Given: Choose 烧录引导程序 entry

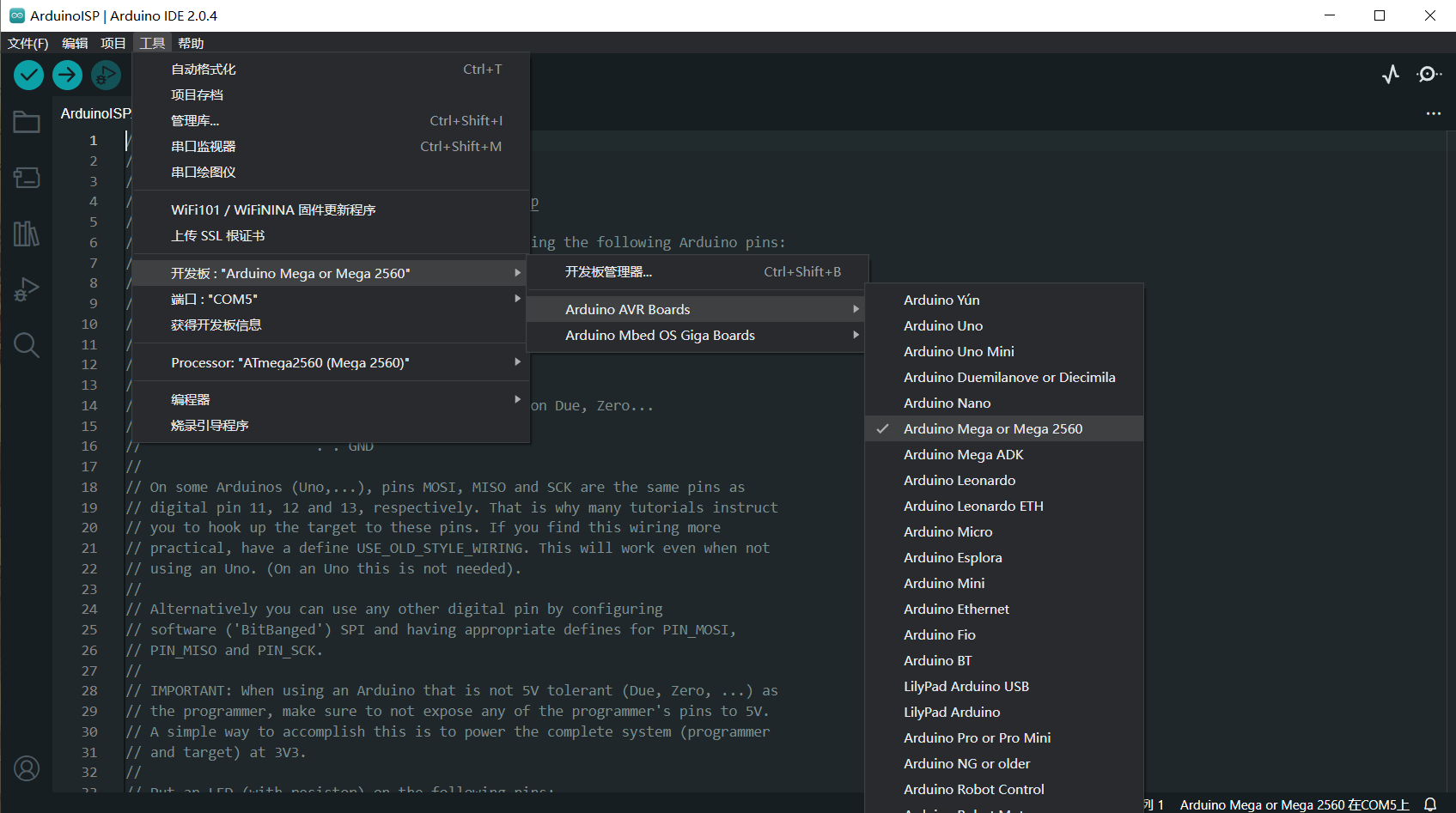Looking at the screenshot, I should click(x=331, y=425).
